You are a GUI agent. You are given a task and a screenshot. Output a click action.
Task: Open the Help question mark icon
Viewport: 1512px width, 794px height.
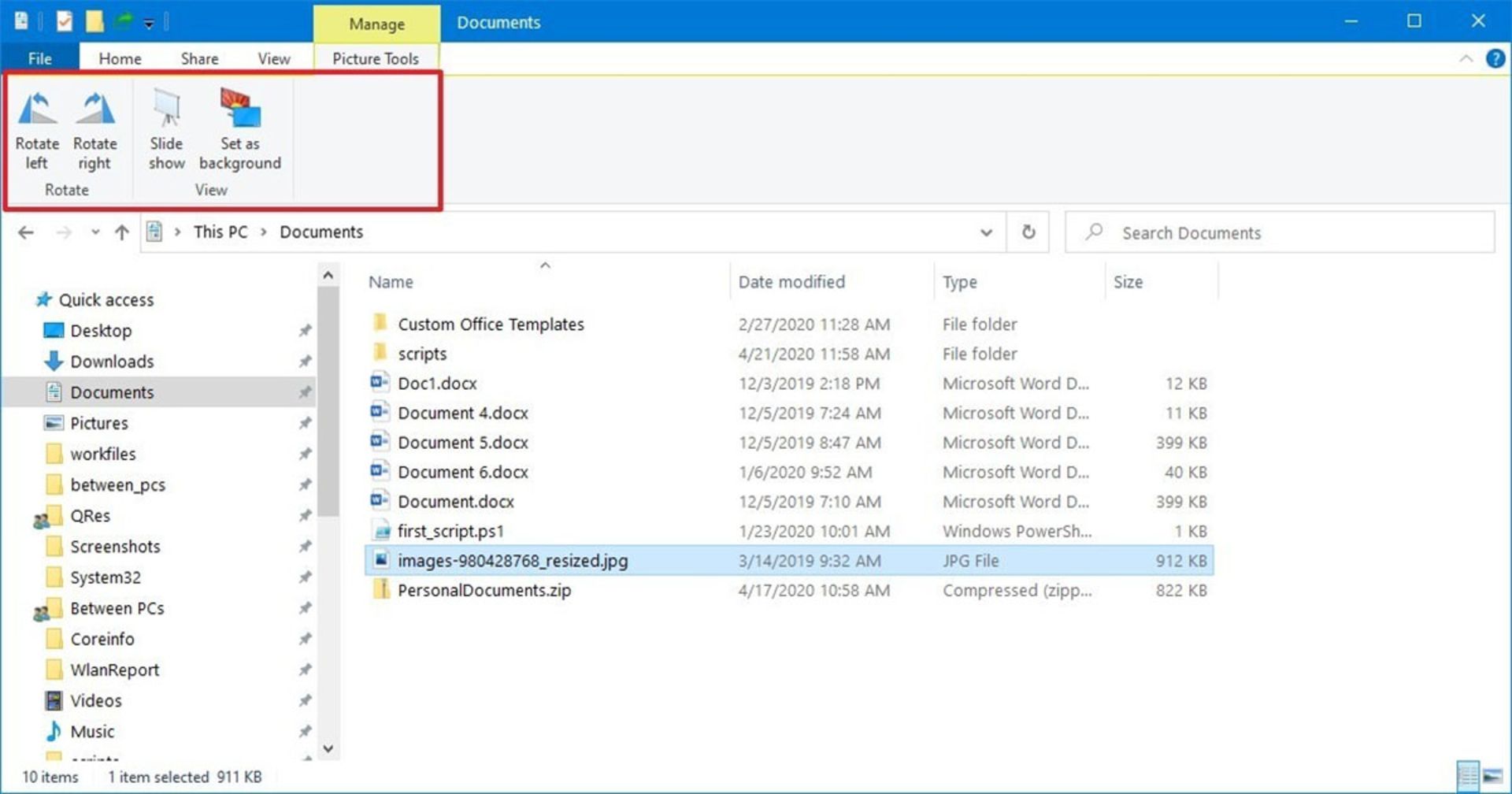tap(1495, 58)
